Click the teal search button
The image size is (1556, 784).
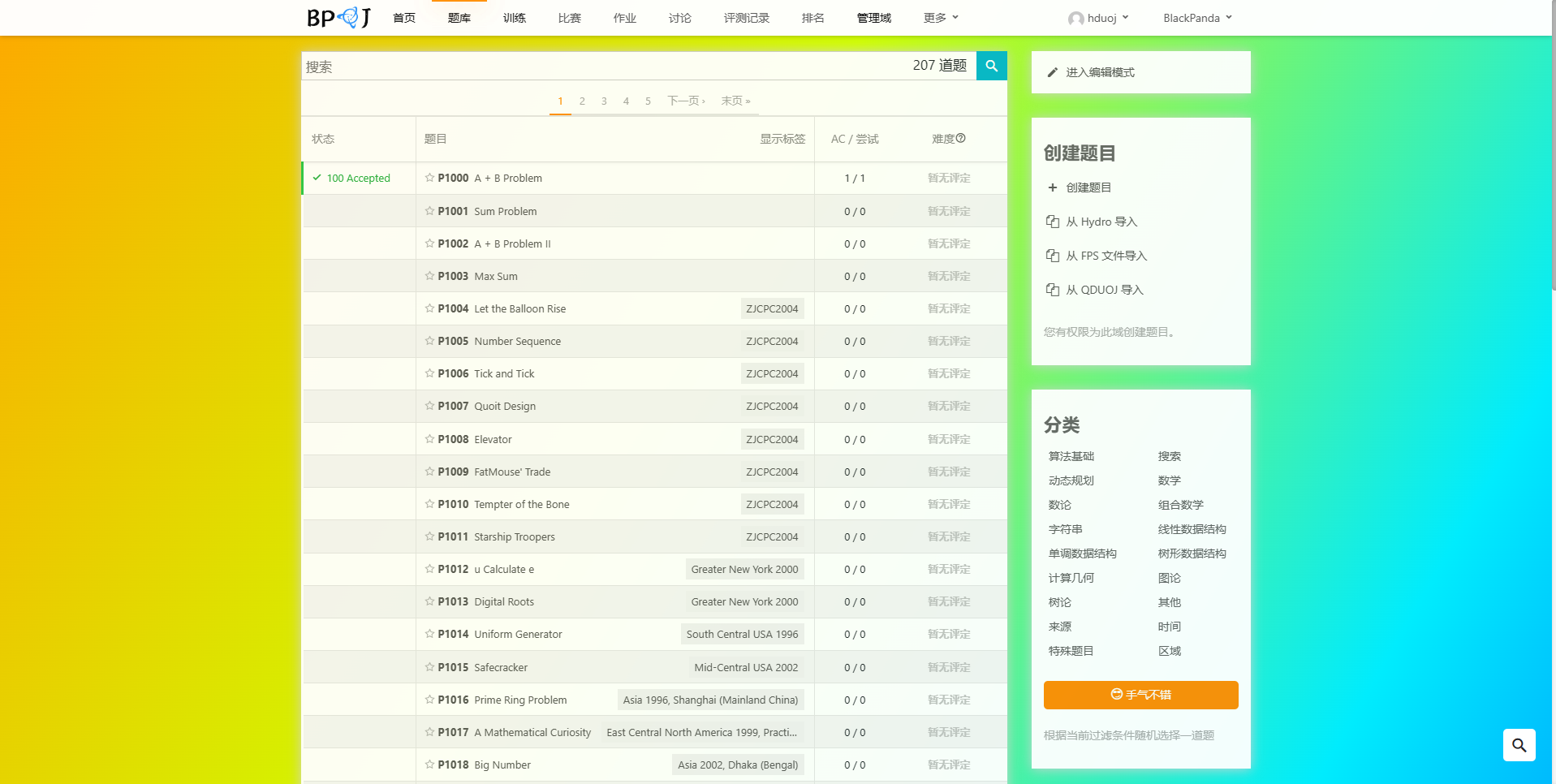[991, 66]
